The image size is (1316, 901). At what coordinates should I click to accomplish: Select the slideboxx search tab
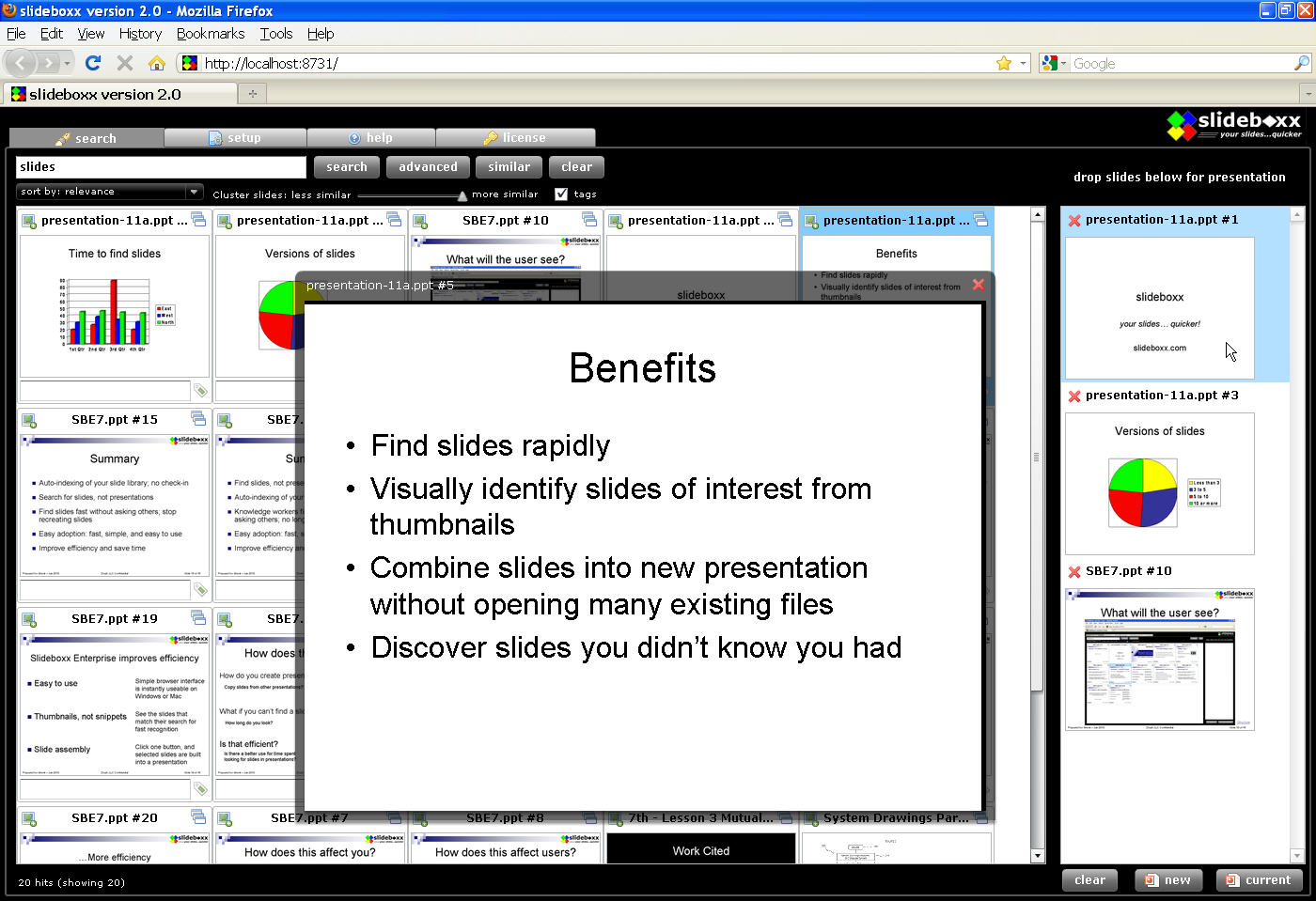pyautogui.click(x=86, y=138)
